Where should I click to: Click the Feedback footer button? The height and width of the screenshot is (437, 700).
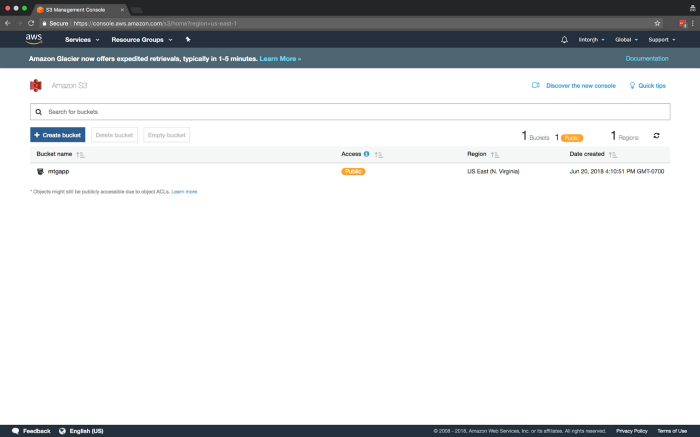[x=31, y=431]
